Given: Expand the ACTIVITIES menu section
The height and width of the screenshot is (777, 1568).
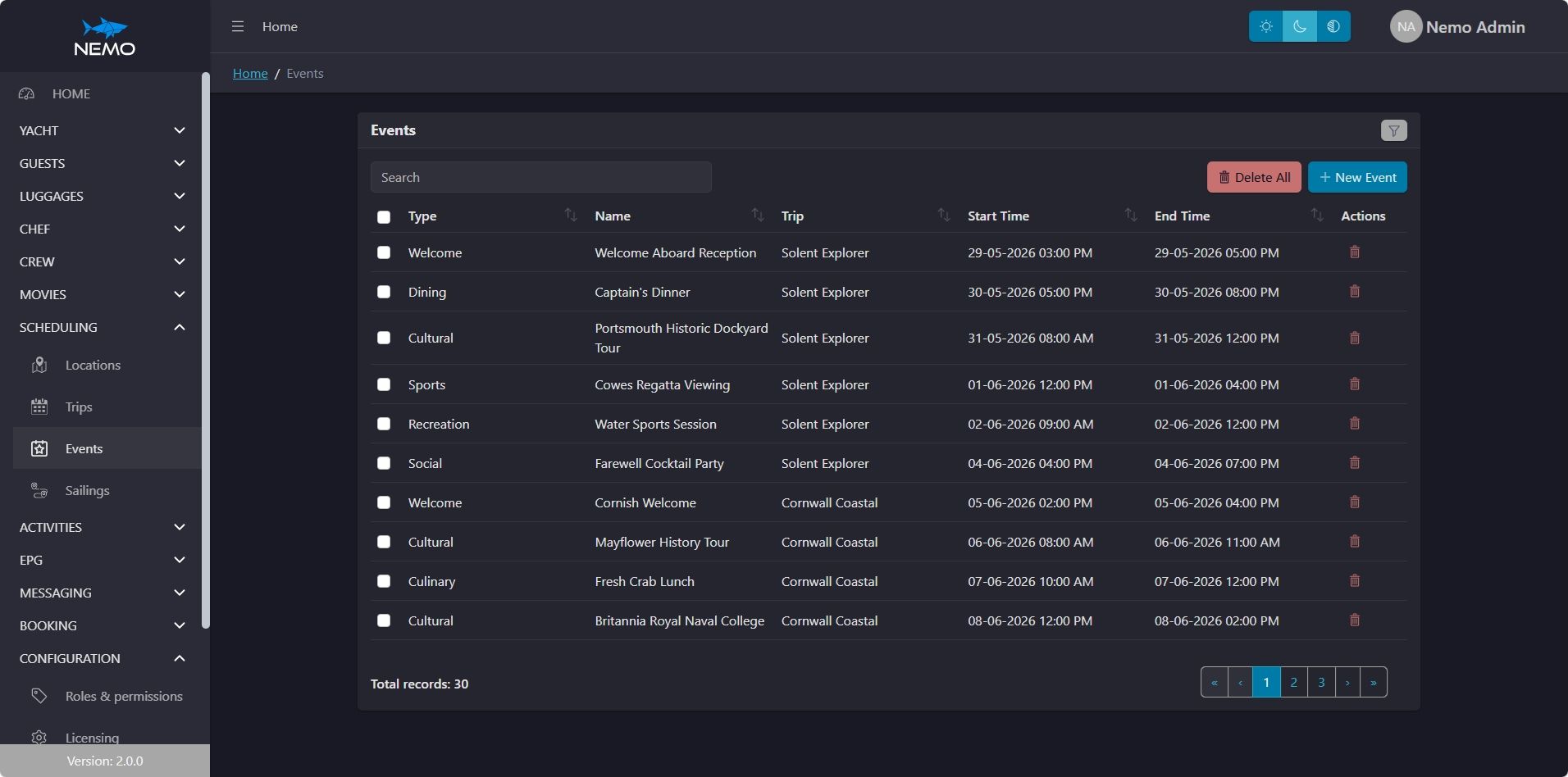Looking at the screenshot, I should click(x=102, y=527).
